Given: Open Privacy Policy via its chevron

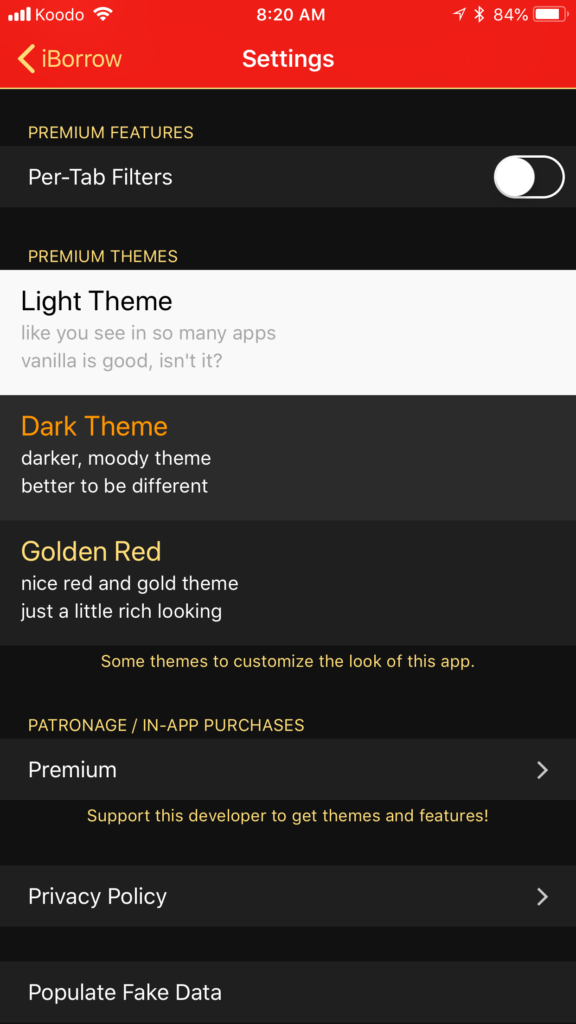Looking at the screenshot, I should click(542, 897).
